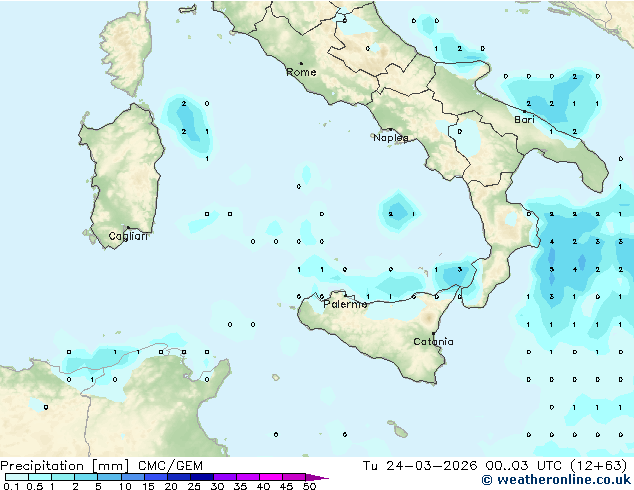This screenshot has width=634, height=490.
Task: Pick the legend swatch between 2 and 5
Action: [86, 477]
